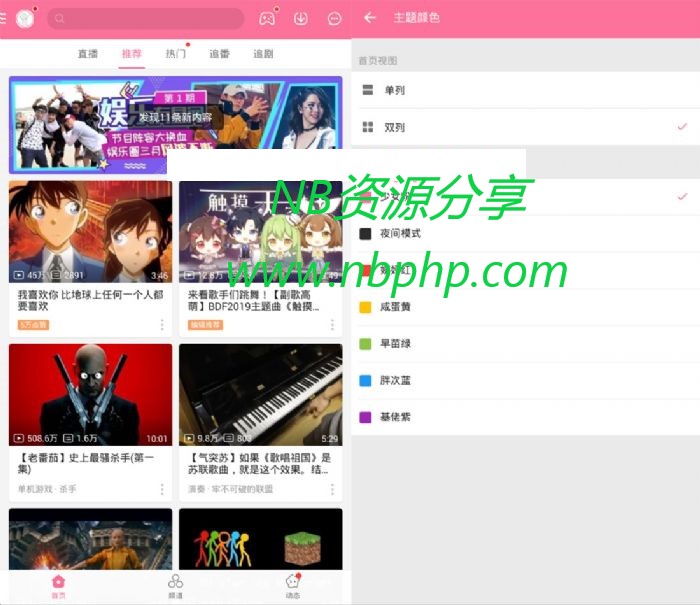
Task: Switch to the 推荐 tab
Action: [x=132, y=54]
